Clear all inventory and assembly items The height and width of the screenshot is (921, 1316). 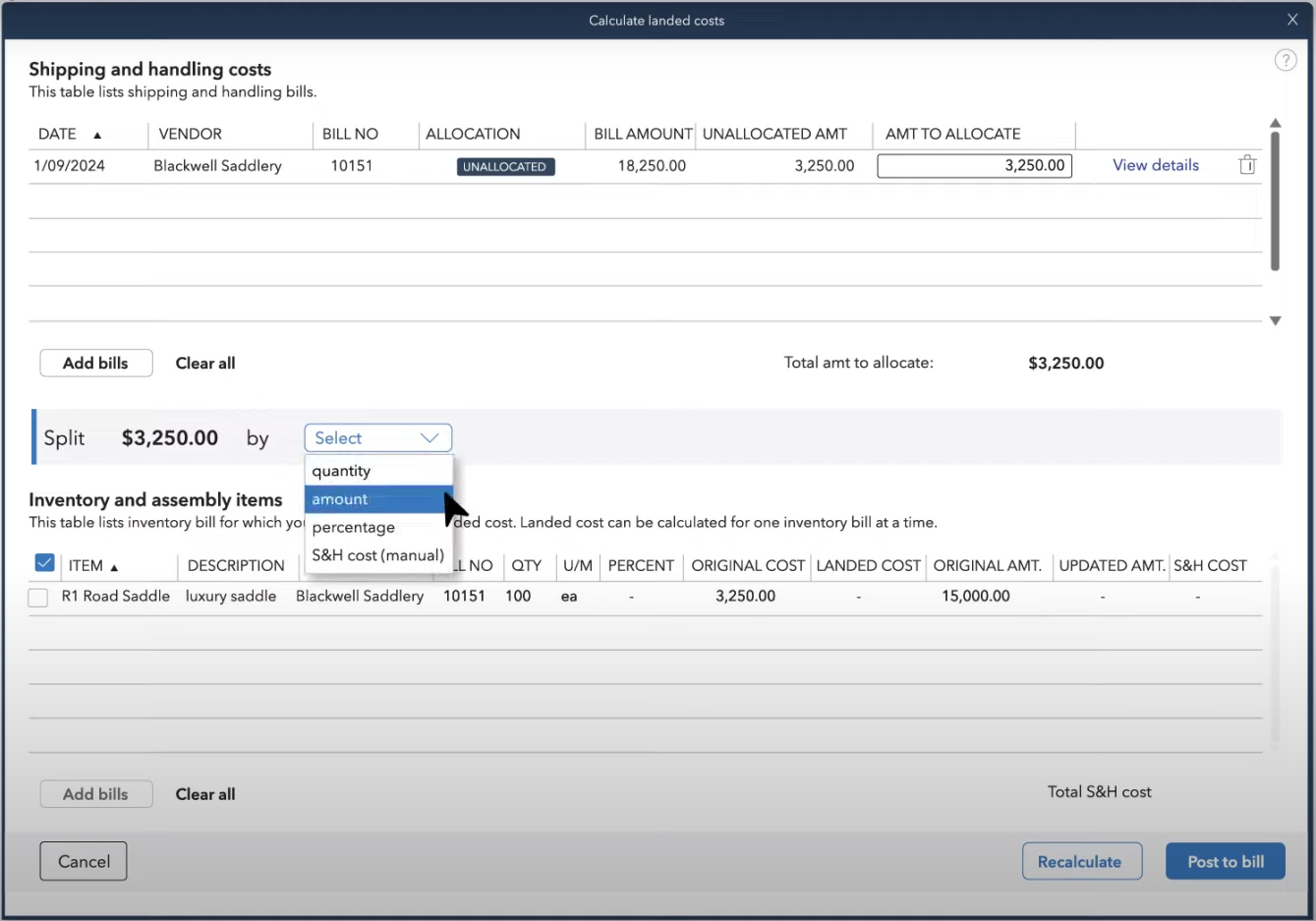204,794
